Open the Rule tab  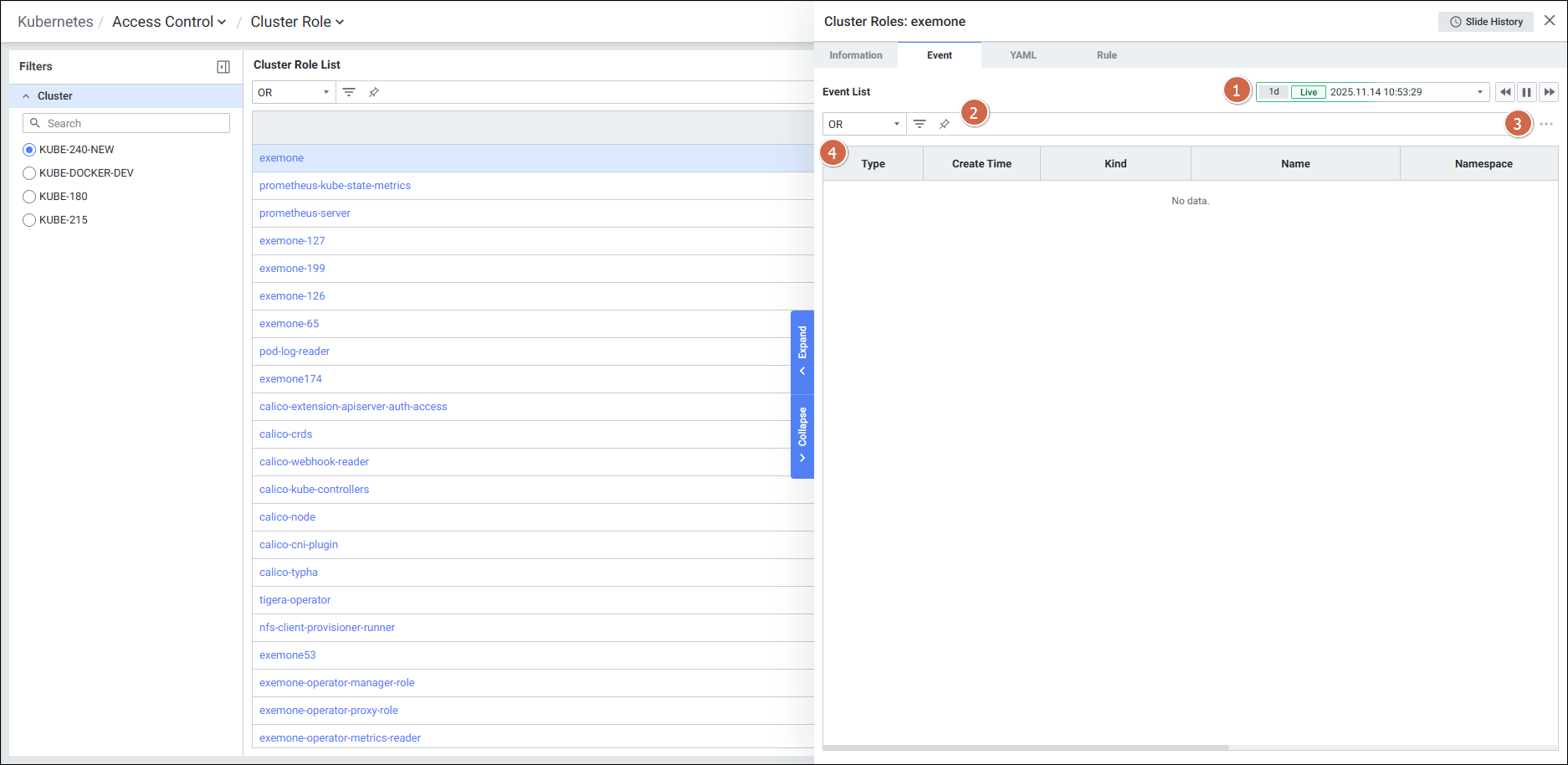point(1106,55)
